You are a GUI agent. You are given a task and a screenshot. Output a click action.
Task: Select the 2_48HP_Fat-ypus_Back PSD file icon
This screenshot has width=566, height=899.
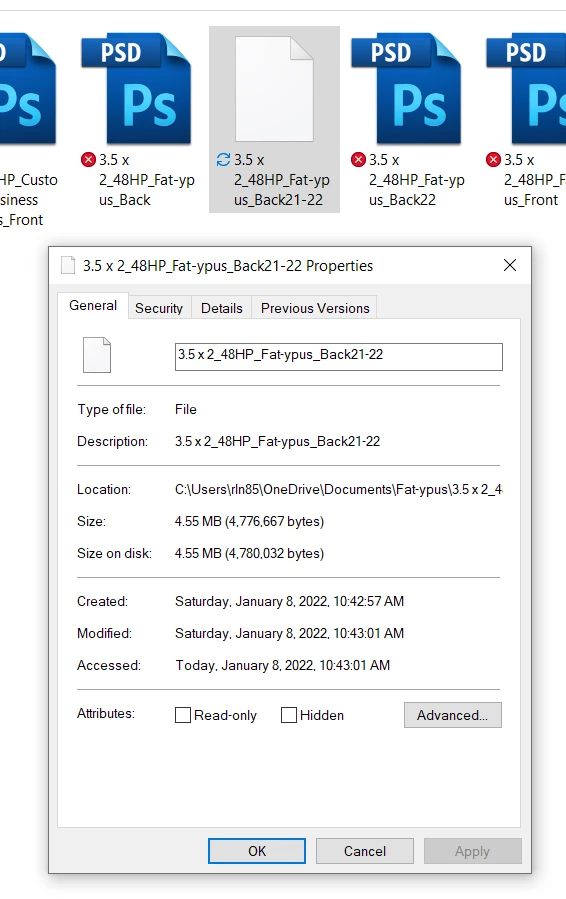coord(136,89)
